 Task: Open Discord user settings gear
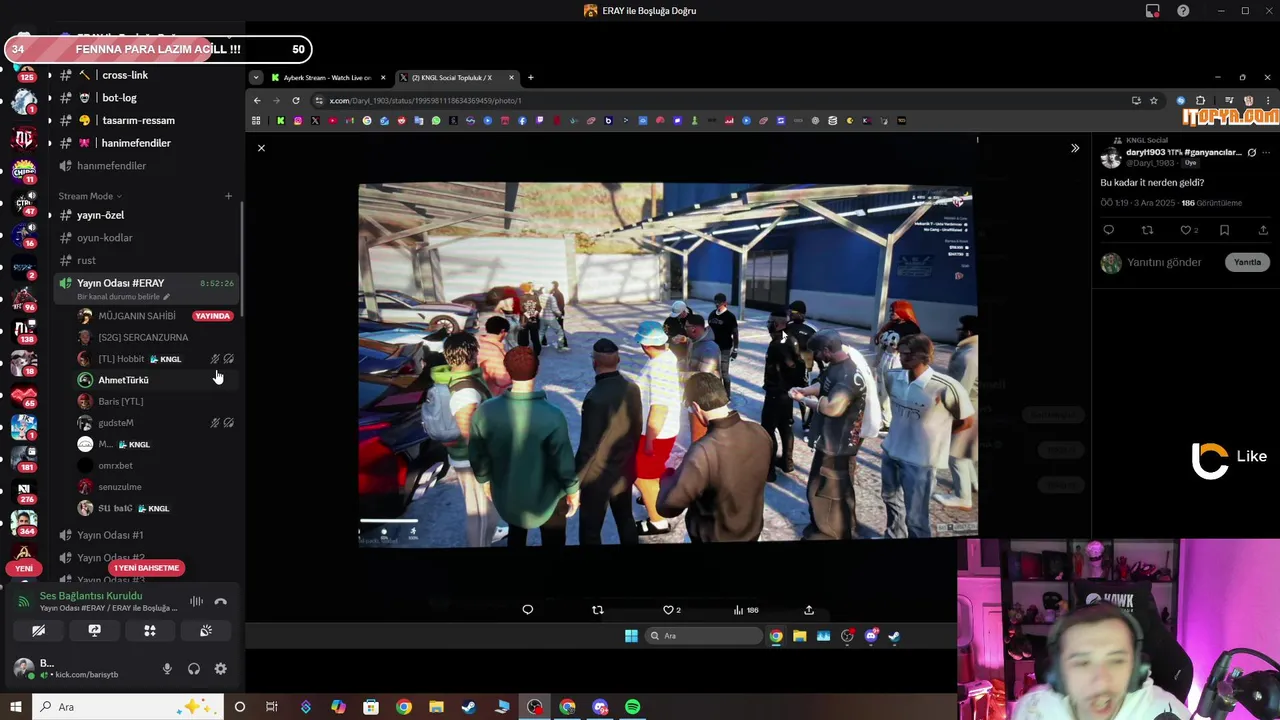(x=221, y=669)
